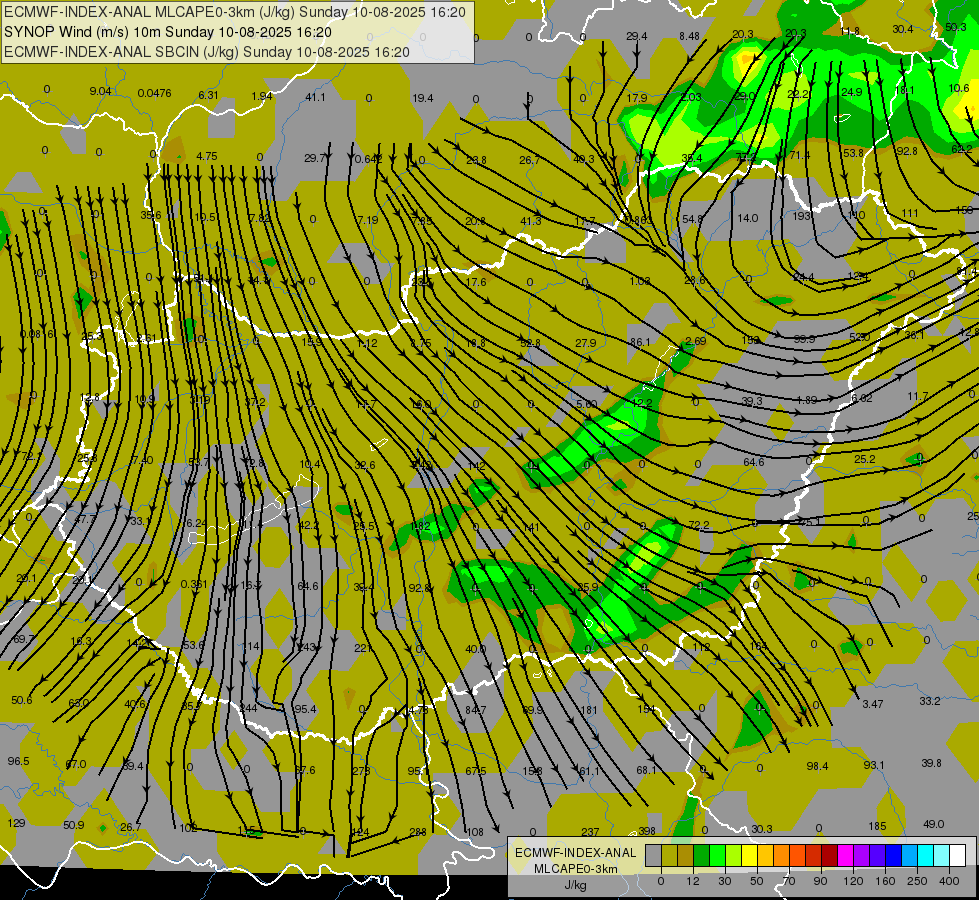Click the map value 33.2
Image resolution: width=979 pixels, height=900 pixels.
point(930,701)
